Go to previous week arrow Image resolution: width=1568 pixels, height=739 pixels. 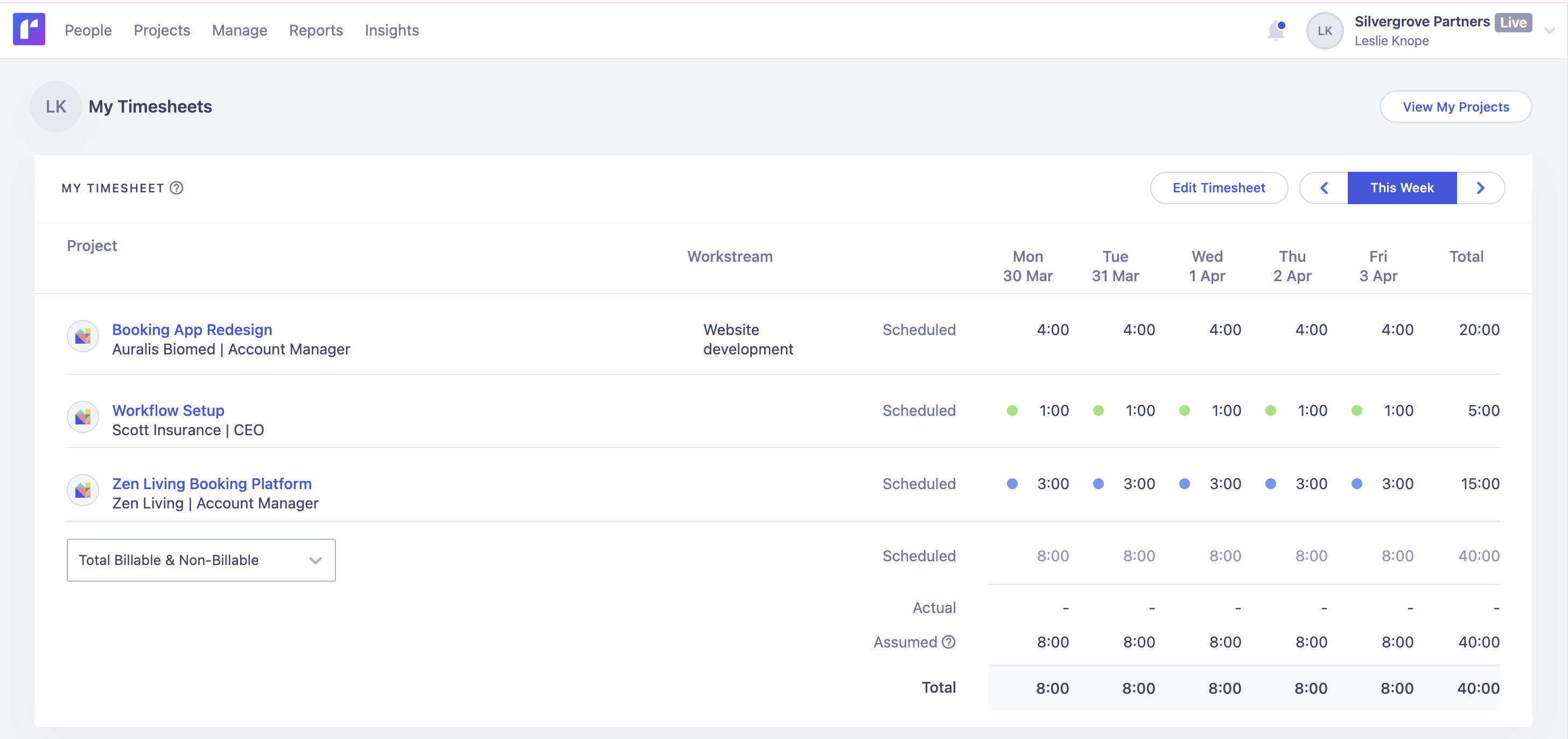pos(1324,188)
